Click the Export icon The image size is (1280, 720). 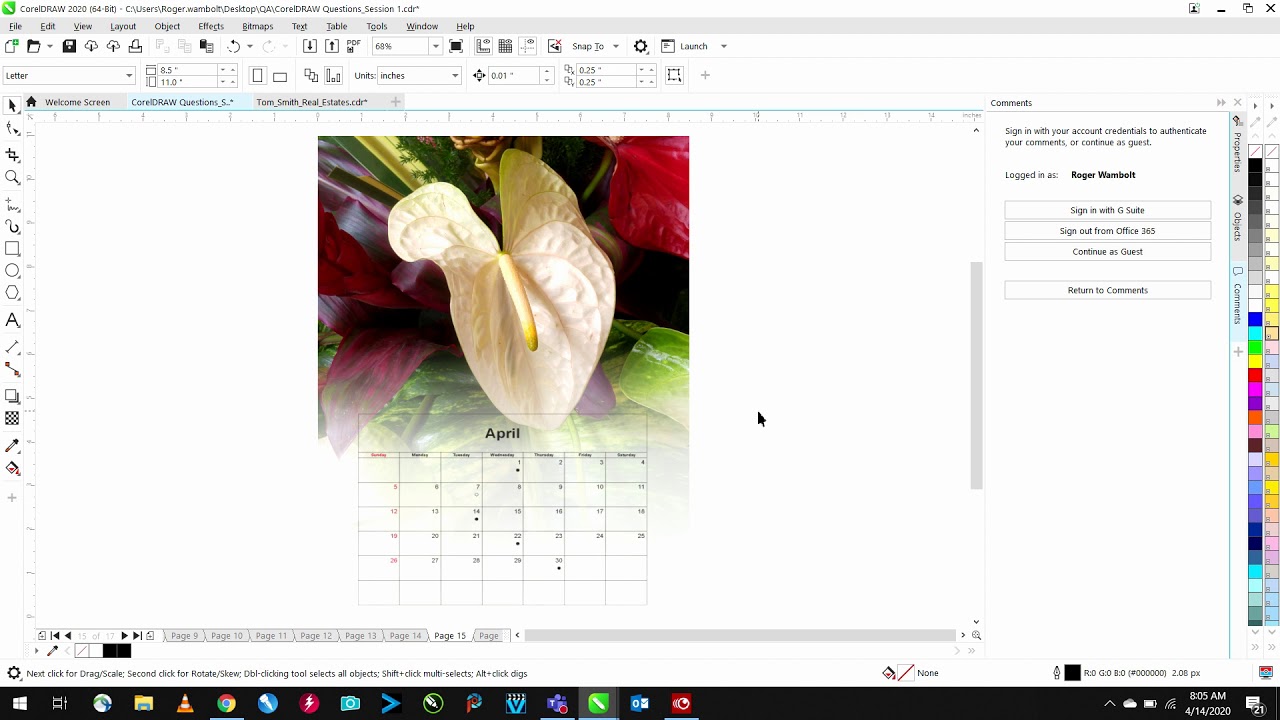pyautogui.click(x=332, y=46)
